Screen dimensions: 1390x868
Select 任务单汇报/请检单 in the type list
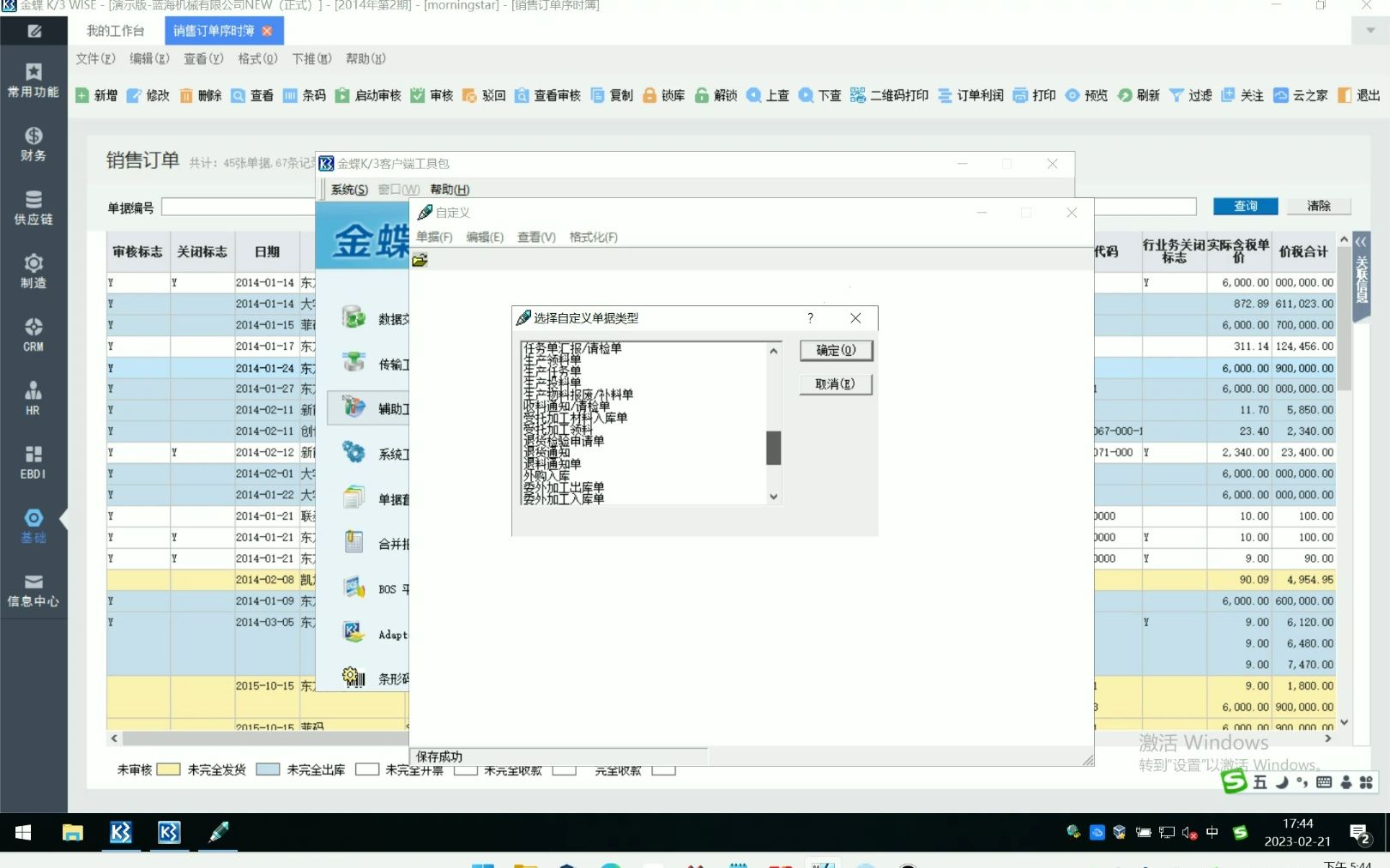pyautogui.click(x=572, y=348)
